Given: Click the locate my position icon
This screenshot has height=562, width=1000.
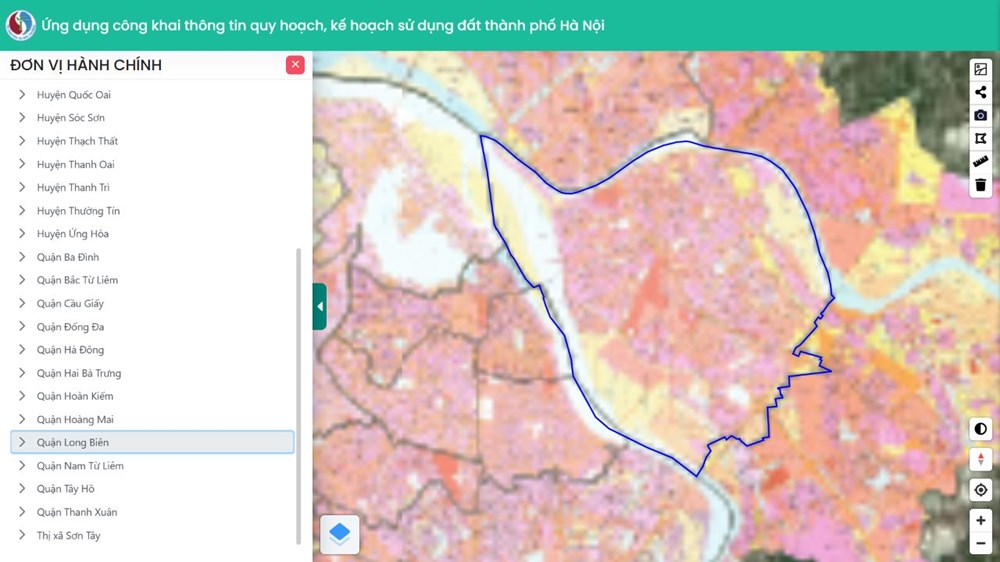Looking at the screenshot, I should click(x=980, y=490).
